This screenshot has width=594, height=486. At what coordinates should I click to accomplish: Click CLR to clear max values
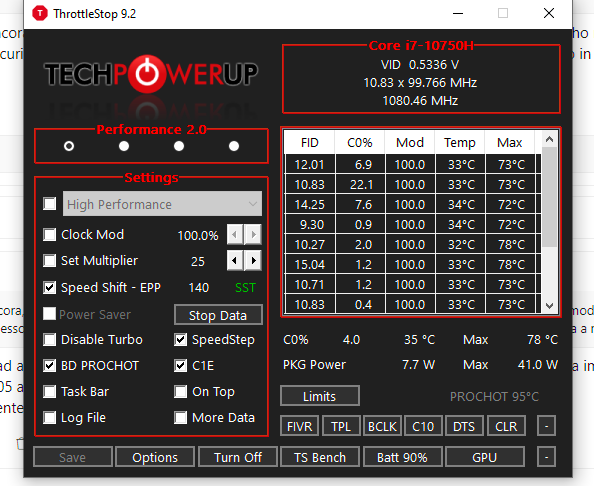[x=506, y=426]
